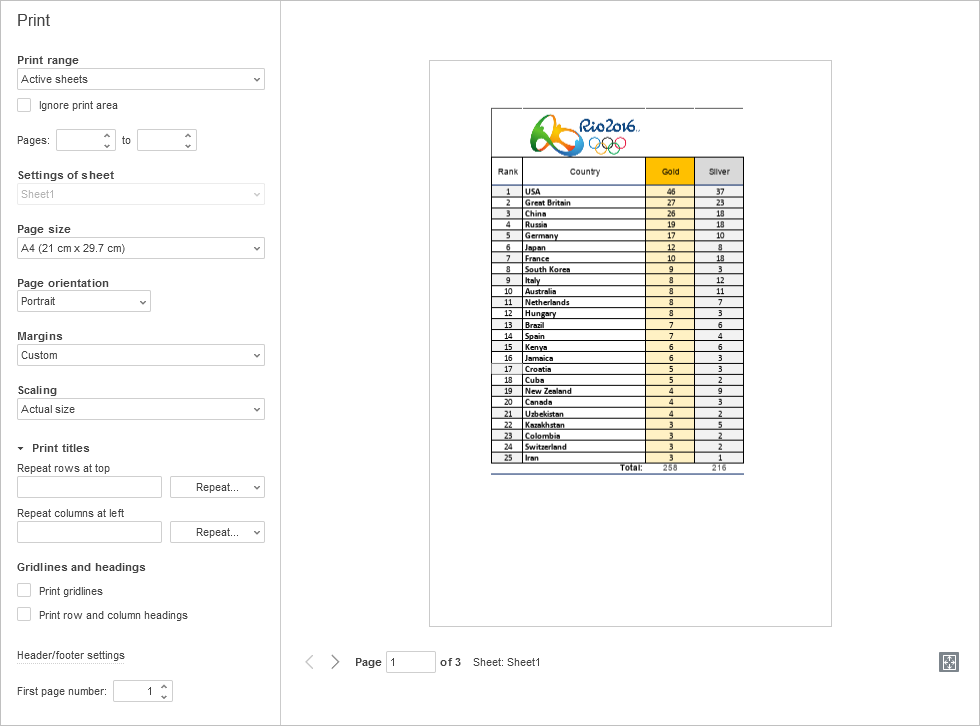
Task: Decrease the first page number
Action: click(x=165, y=696)
